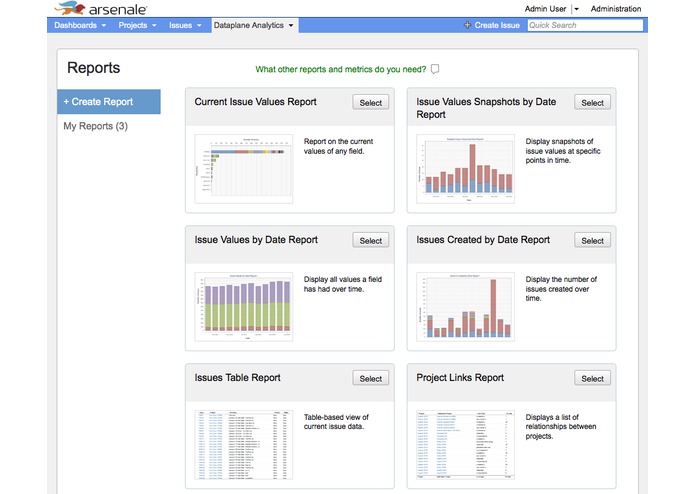Click the 'Issue Values Snapshots by Date Report' title
The height and width of the screenshot is (494, 695).
[x=486, y=108]
